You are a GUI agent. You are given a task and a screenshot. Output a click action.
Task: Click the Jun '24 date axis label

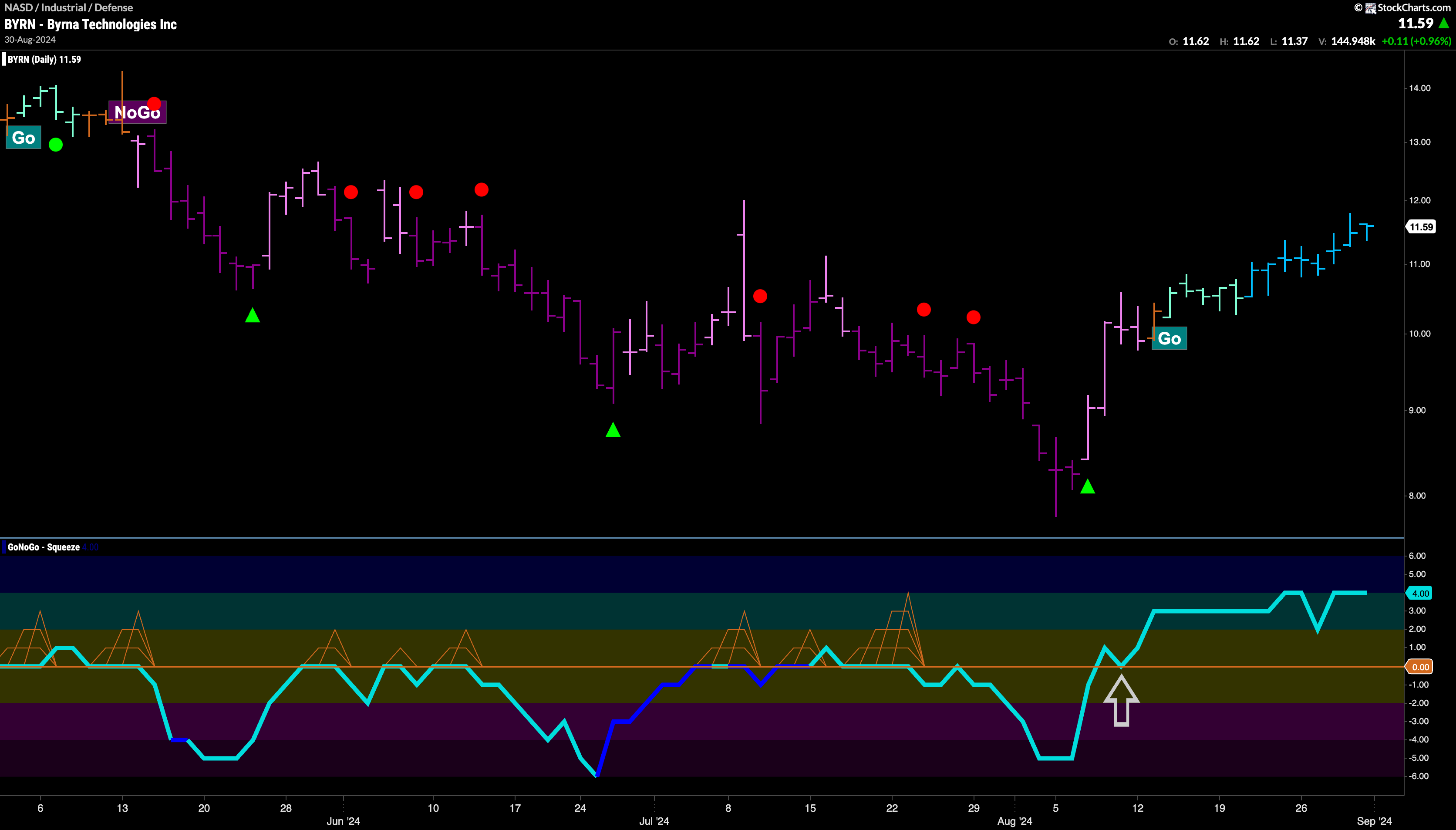point(343,821)
